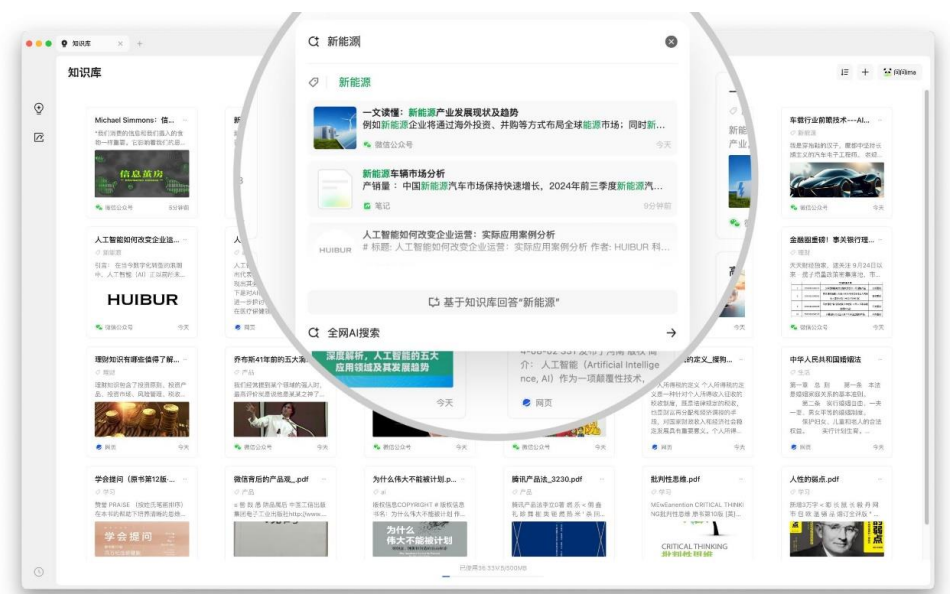Image resolution: width=950 pixels, height=594 pixels.
Task: Close the 知识库 tab
Action: click(x=120, y=44)
